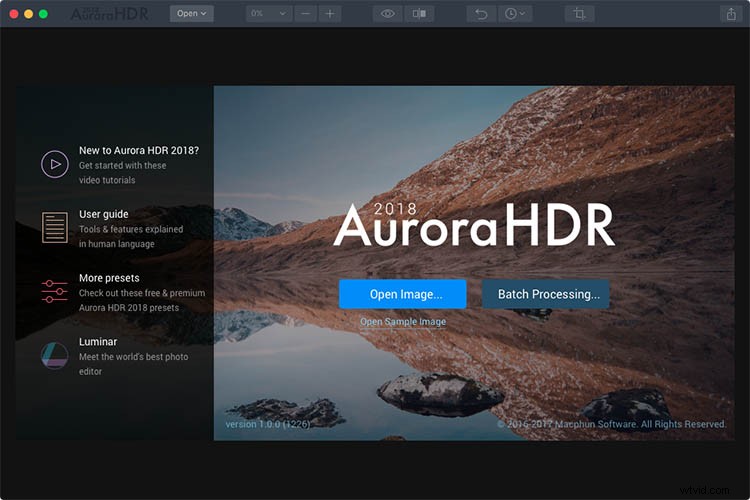Undo the last action via arrow icon
Image resolution: width=750 pixels, height=500 pixels.
(x=481, y=14)
